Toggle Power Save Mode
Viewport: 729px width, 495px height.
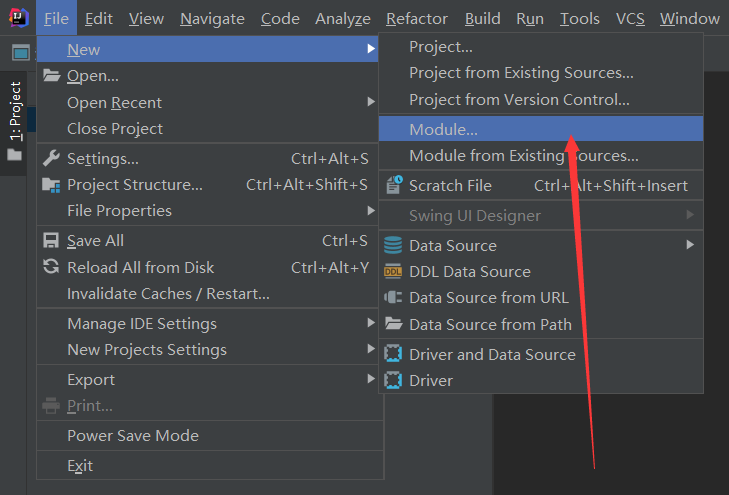pyautogui.click(x=132, y=436)
